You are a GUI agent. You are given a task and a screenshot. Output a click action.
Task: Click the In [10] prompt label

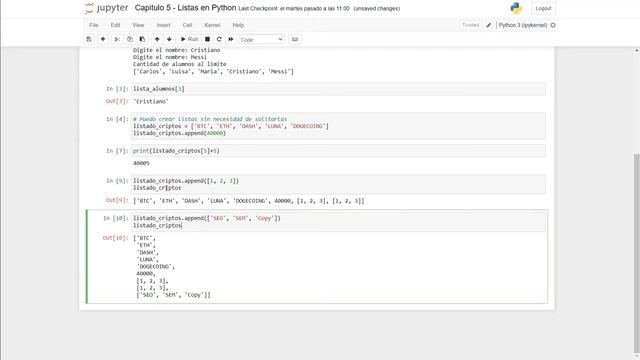115,218
